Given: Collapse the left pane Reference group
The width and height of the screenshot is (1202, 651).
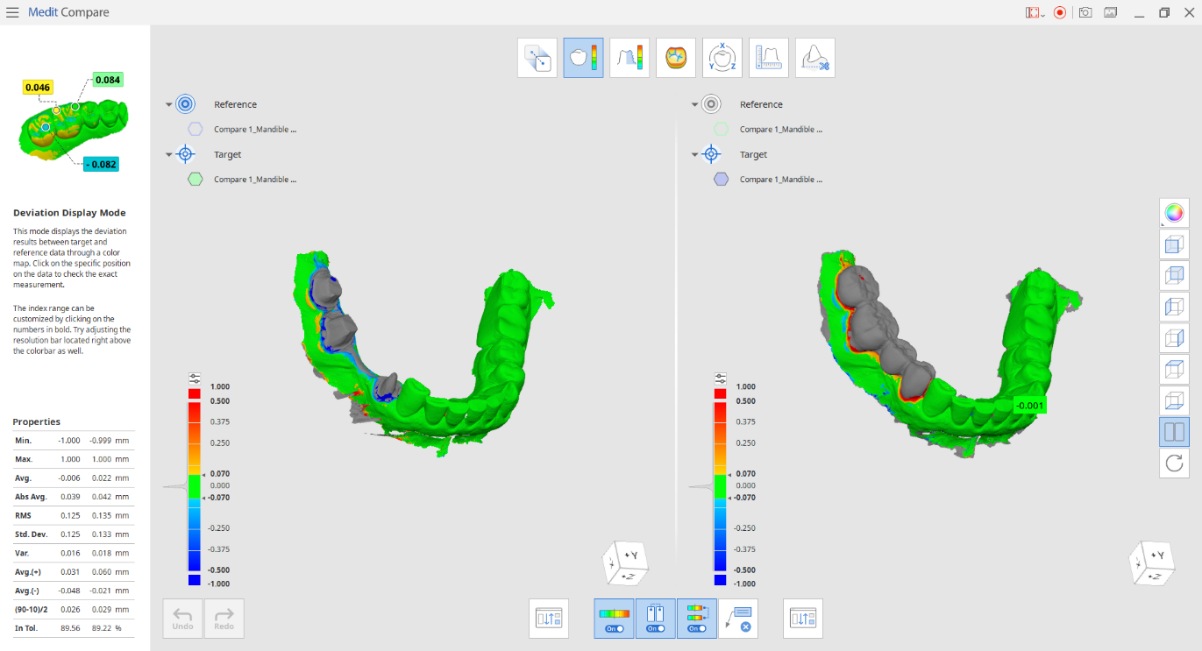Looking at the screenshot, I should point(169,104).
